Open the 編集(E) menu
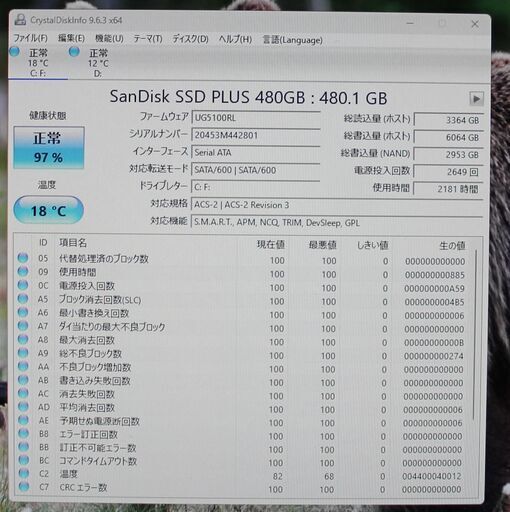The height and width of the screenshot is (512, 510). pyautogui.click(x=71, y=38)
